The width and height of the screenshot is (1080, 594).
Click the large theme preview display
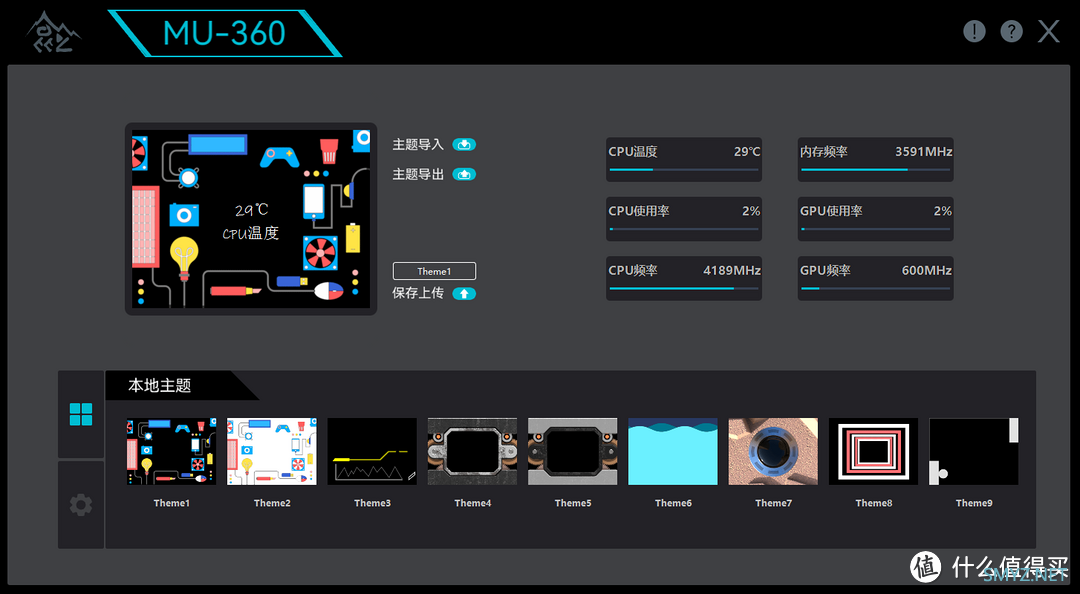(x=251, y=219)
